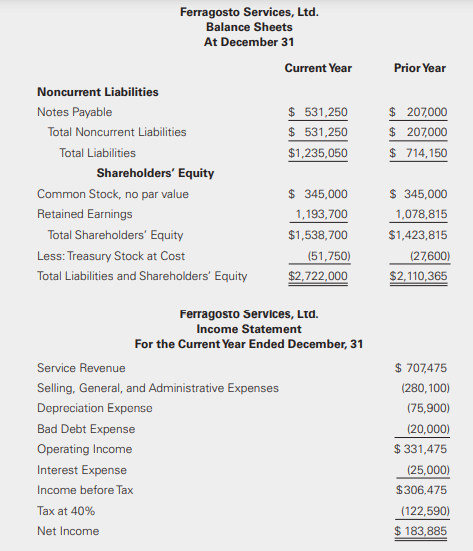Click the $1,423,815 prior year equity total
Image resolution: width=473 pixels, height=551 pixels.
tap(418, 235)
